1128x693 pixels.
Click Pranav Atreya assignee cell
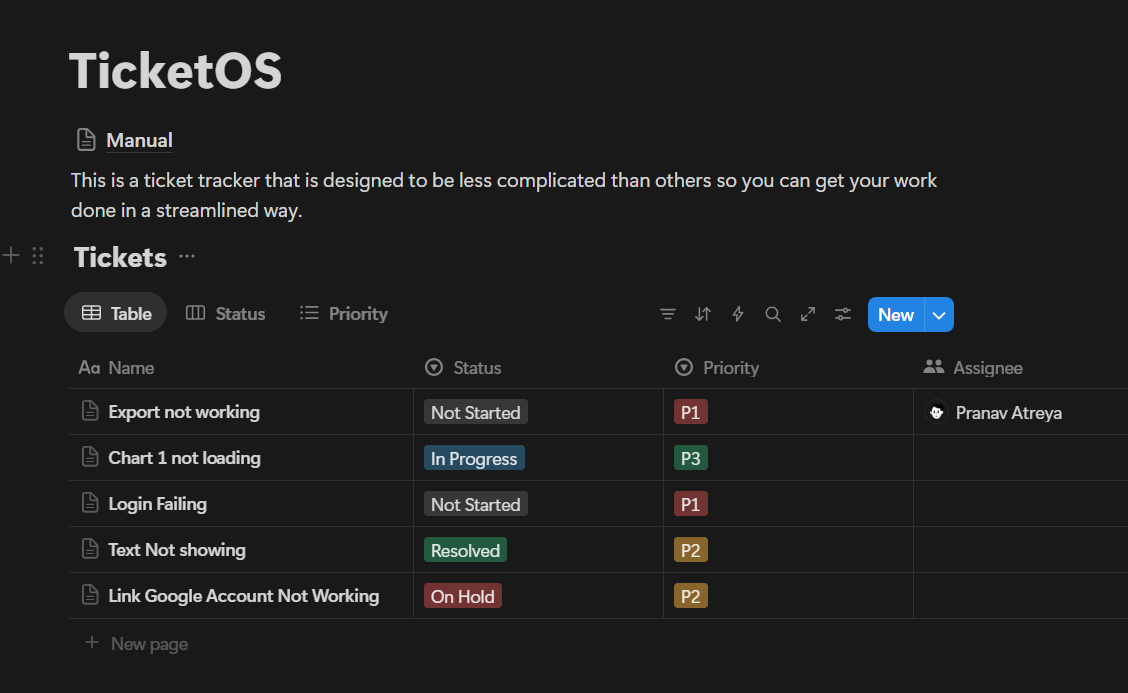pos(1021,412)
